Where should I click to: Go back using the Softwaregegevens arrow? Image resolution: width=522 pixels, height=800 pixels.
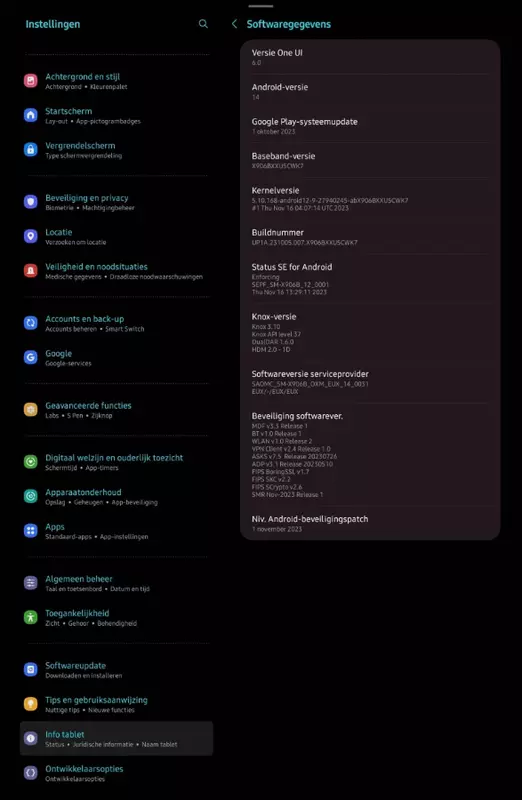[x=234, y=24]
